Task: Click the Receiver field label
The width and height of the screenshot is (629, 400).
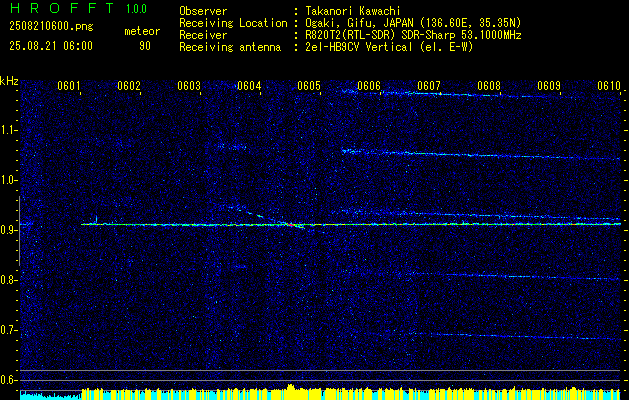Action: pos(203,35)
